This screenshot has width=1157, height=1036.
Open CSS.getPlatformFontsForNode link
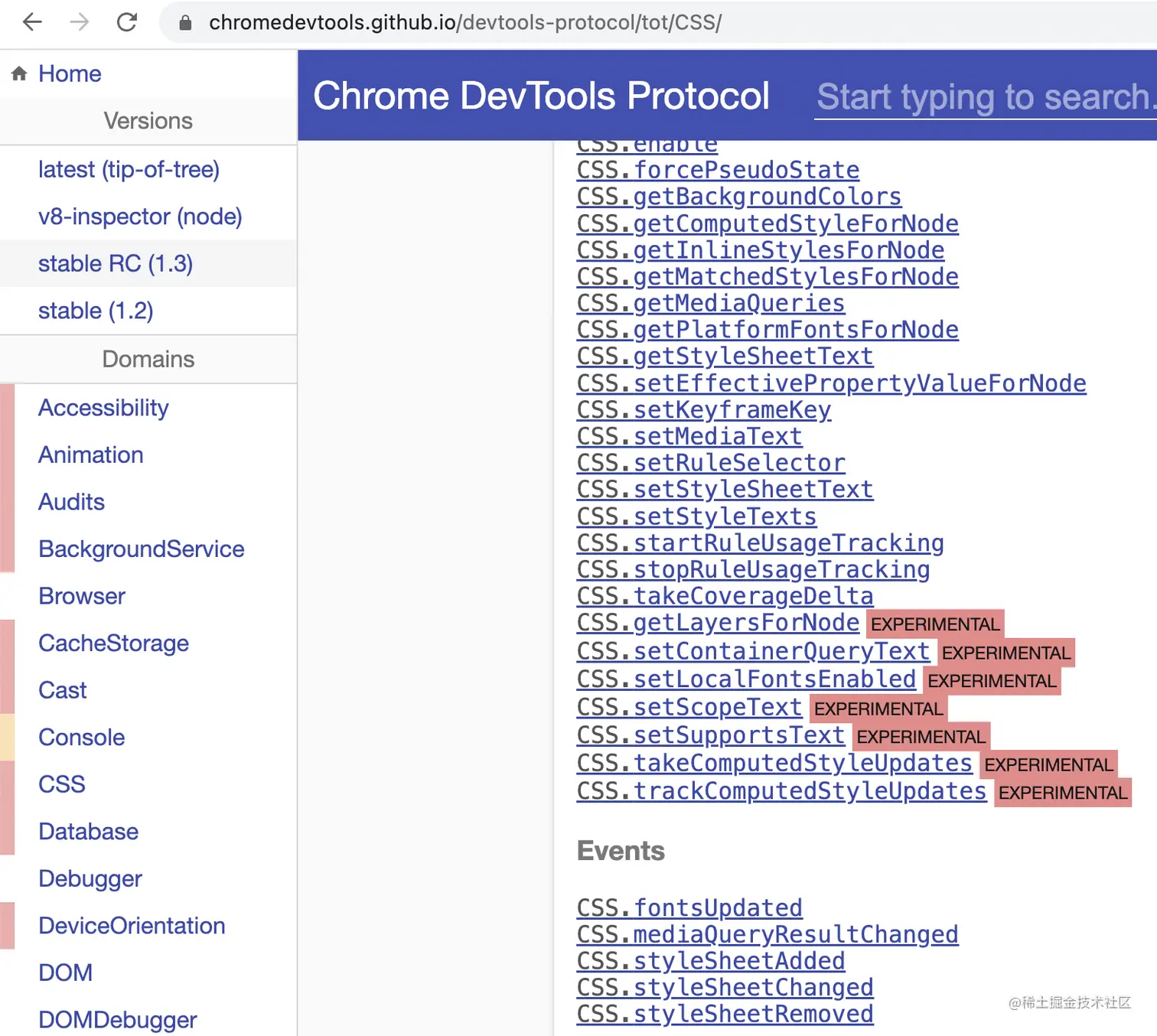point(768,330)
